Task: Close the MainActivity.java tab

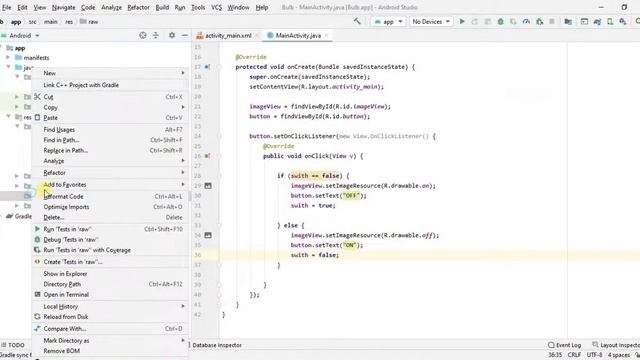Action: click(327, 36)
